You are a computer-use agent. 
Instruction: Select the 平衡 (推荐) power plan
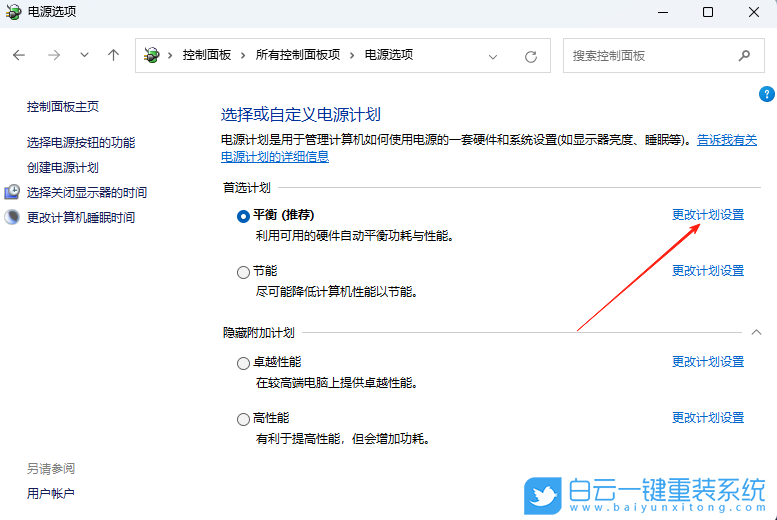pyautogui.click(x=243, y=217)
